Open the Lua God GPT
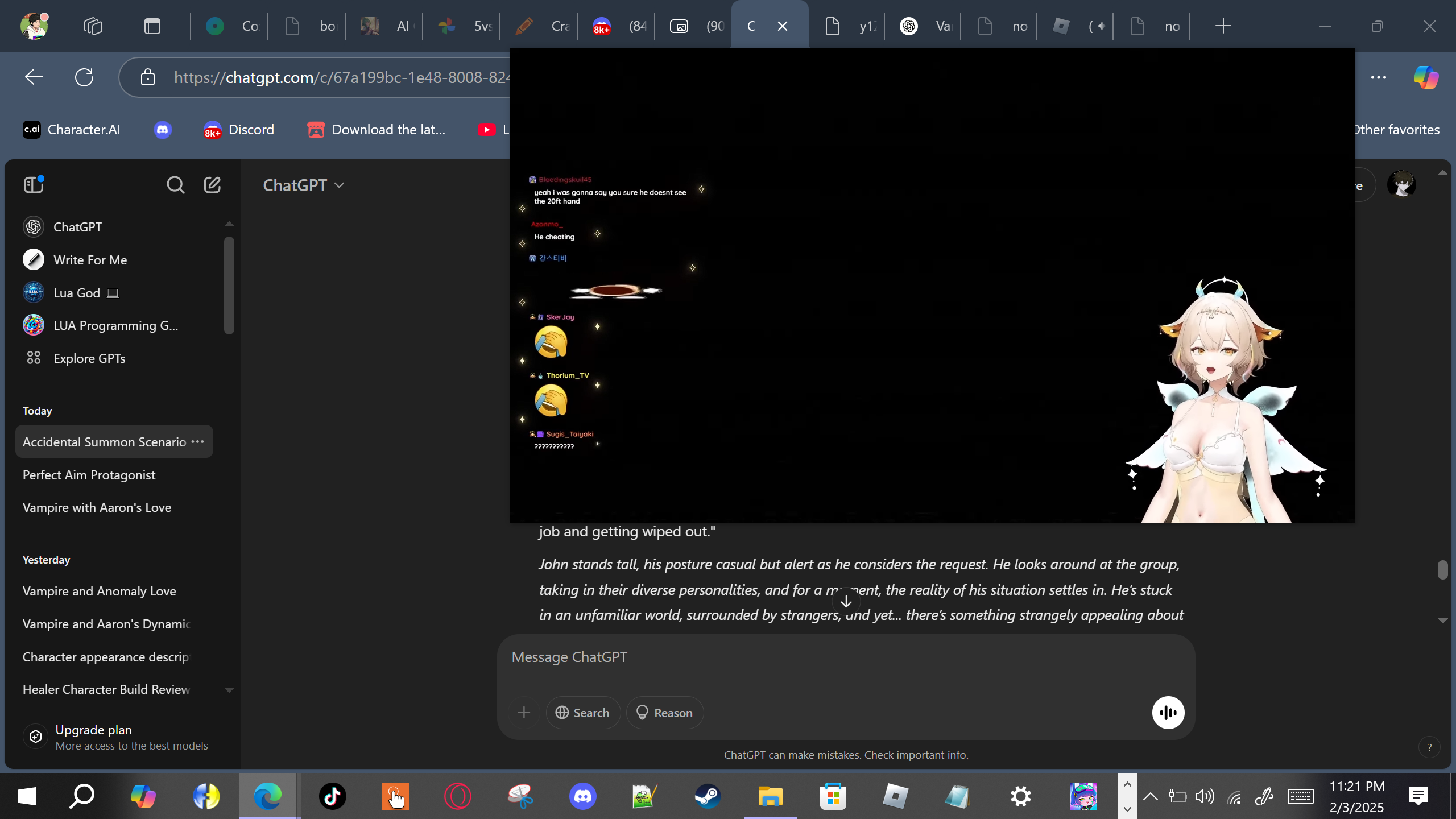 (x=119, y=293)
